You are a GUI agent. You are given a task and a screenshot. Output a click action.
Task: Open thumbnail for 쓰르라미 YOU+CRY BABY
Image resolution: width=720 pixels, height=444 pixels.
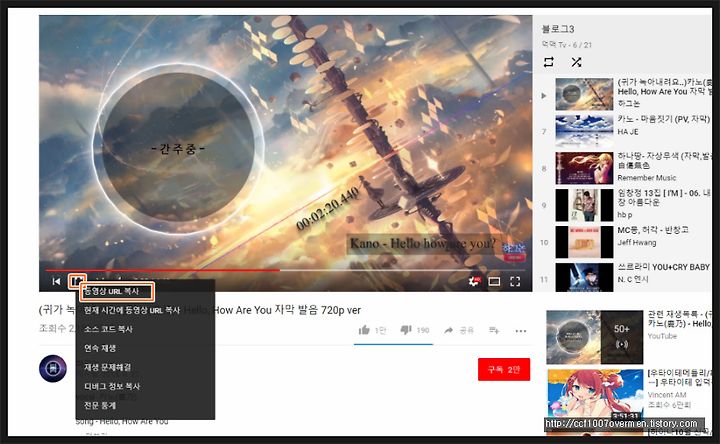coord(584,277)
